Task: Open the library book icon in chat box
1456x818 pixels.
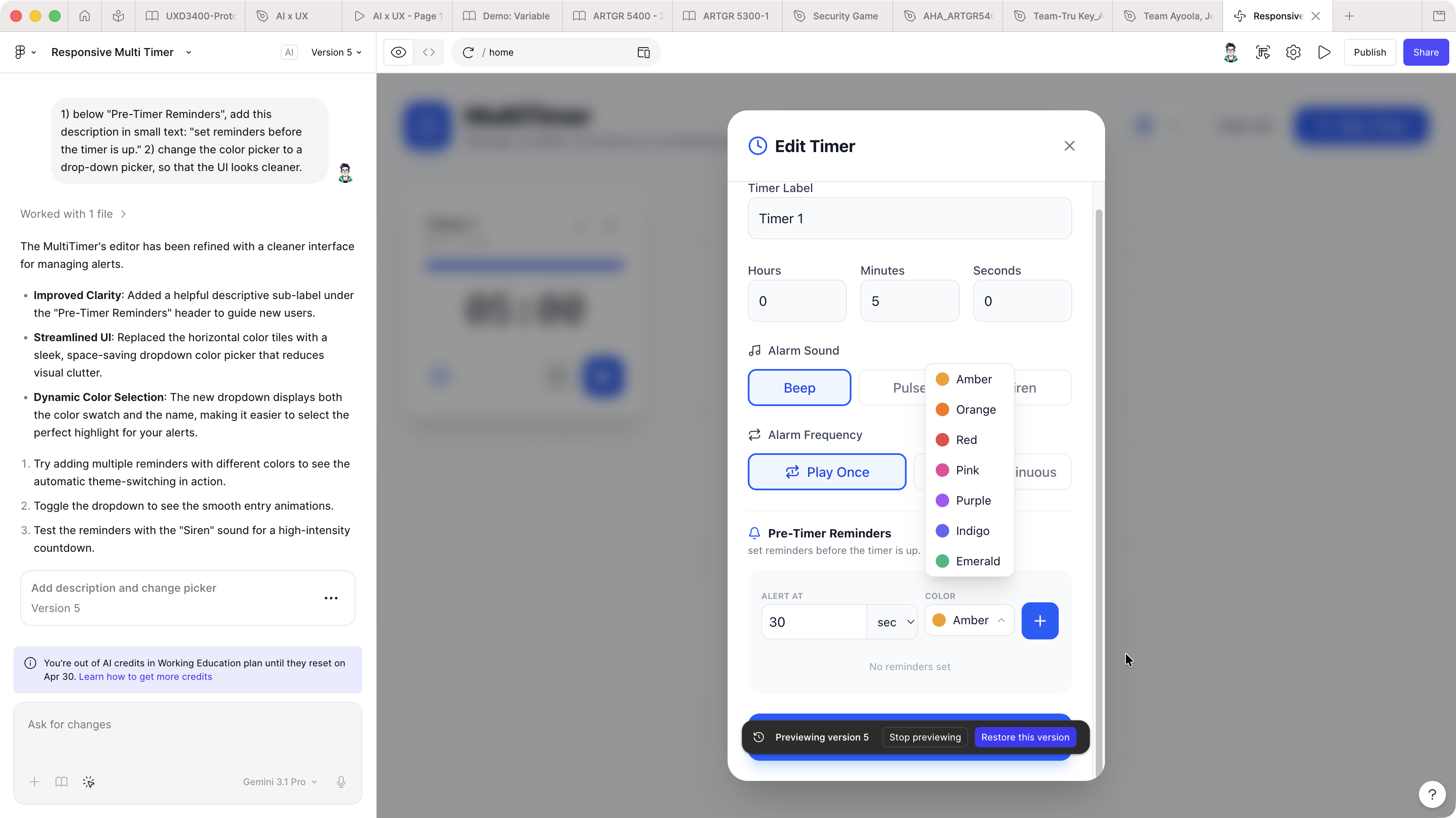Action: coord(62,782)
